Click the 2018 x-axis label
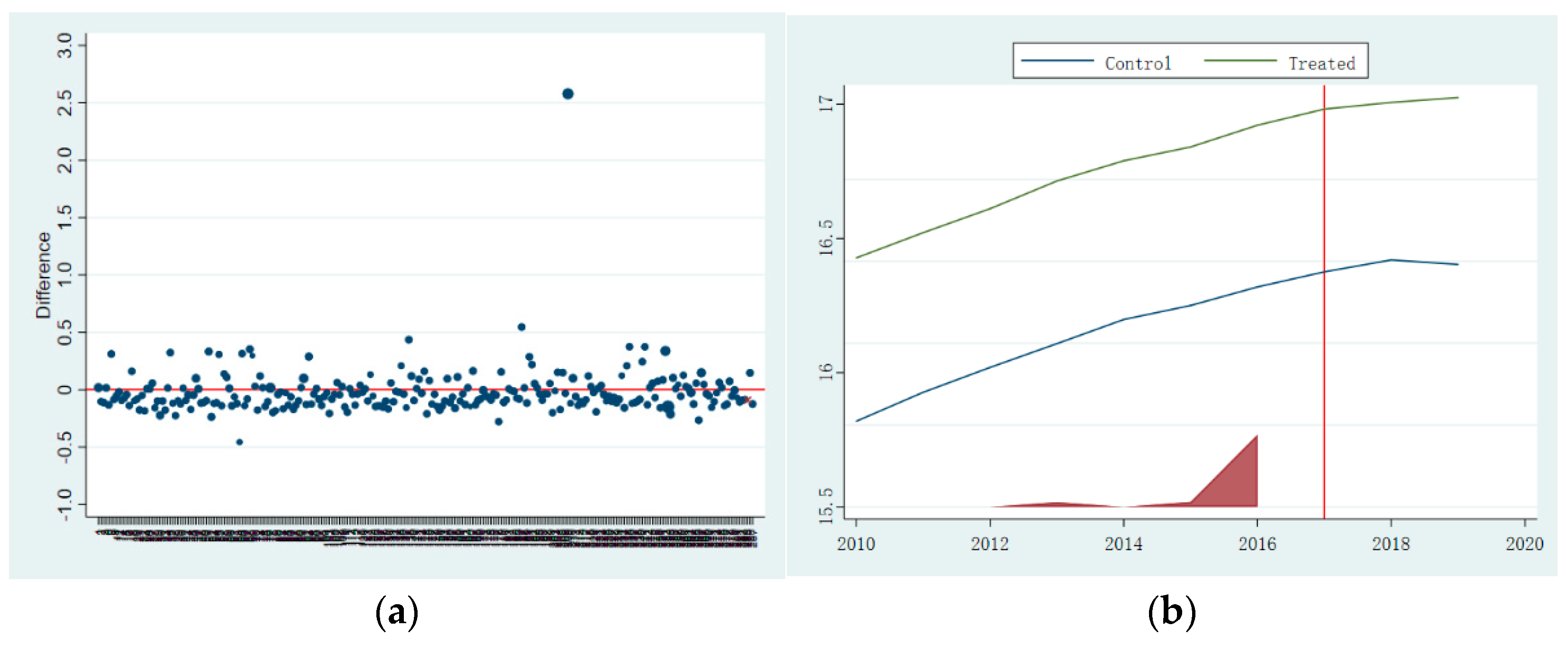The height and width of the screenshot is (645, 1568). pyautogui.click(x=1391, y=544)
